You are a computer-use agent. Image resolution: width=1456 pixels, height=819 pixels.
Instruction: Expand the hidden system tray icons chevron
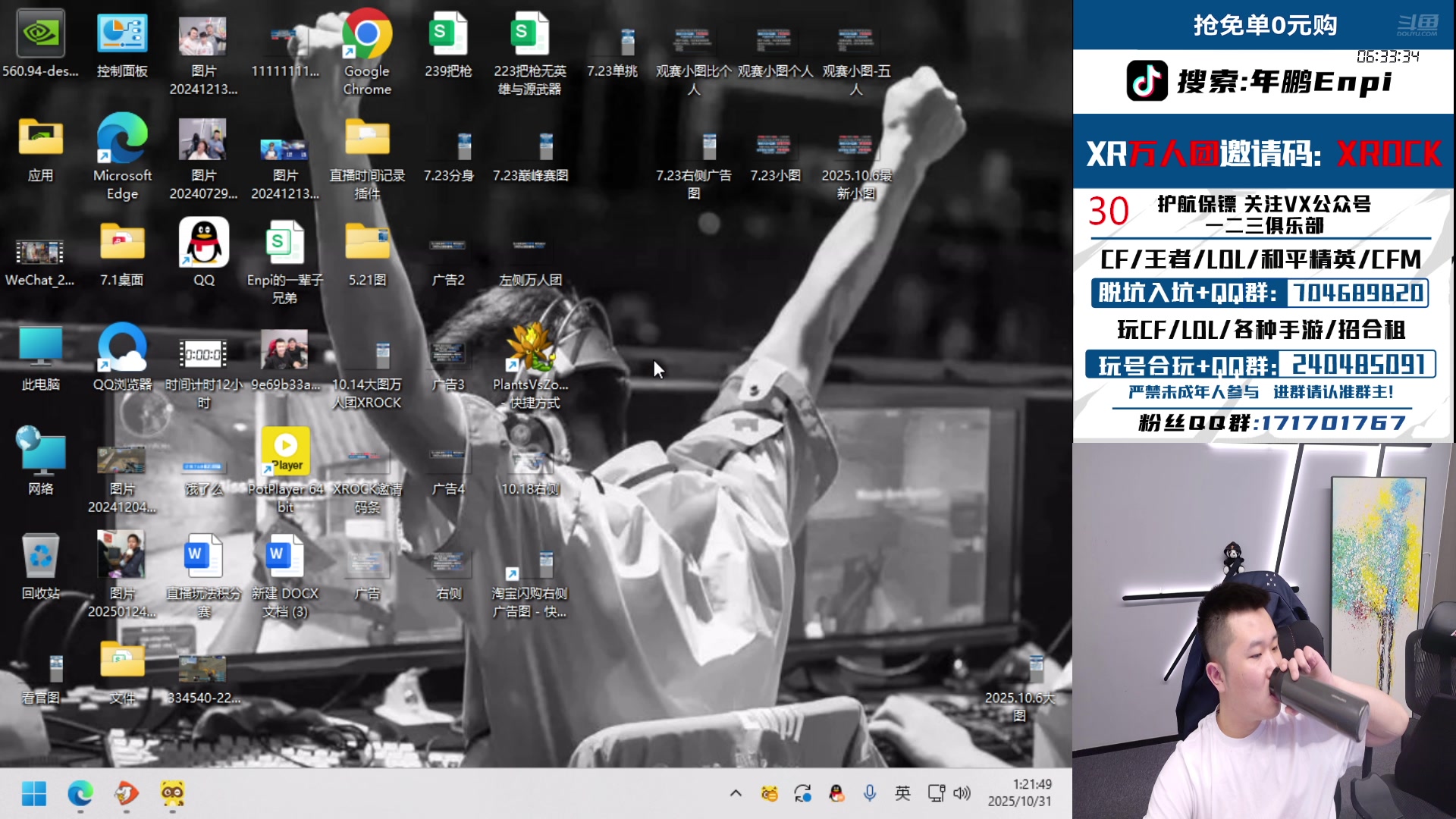pyautogui.click(x=735, y=793)
